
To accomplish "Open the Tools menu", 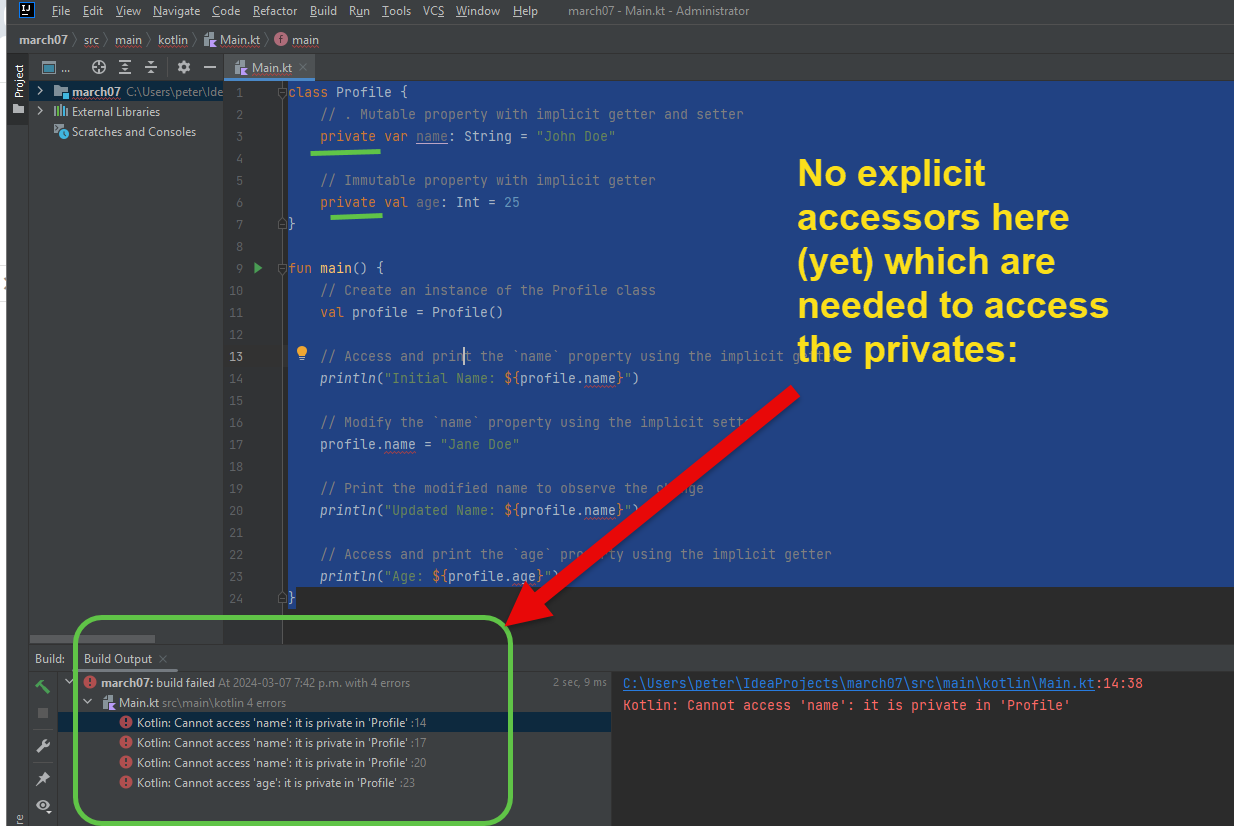I will (x=396, y=11).
